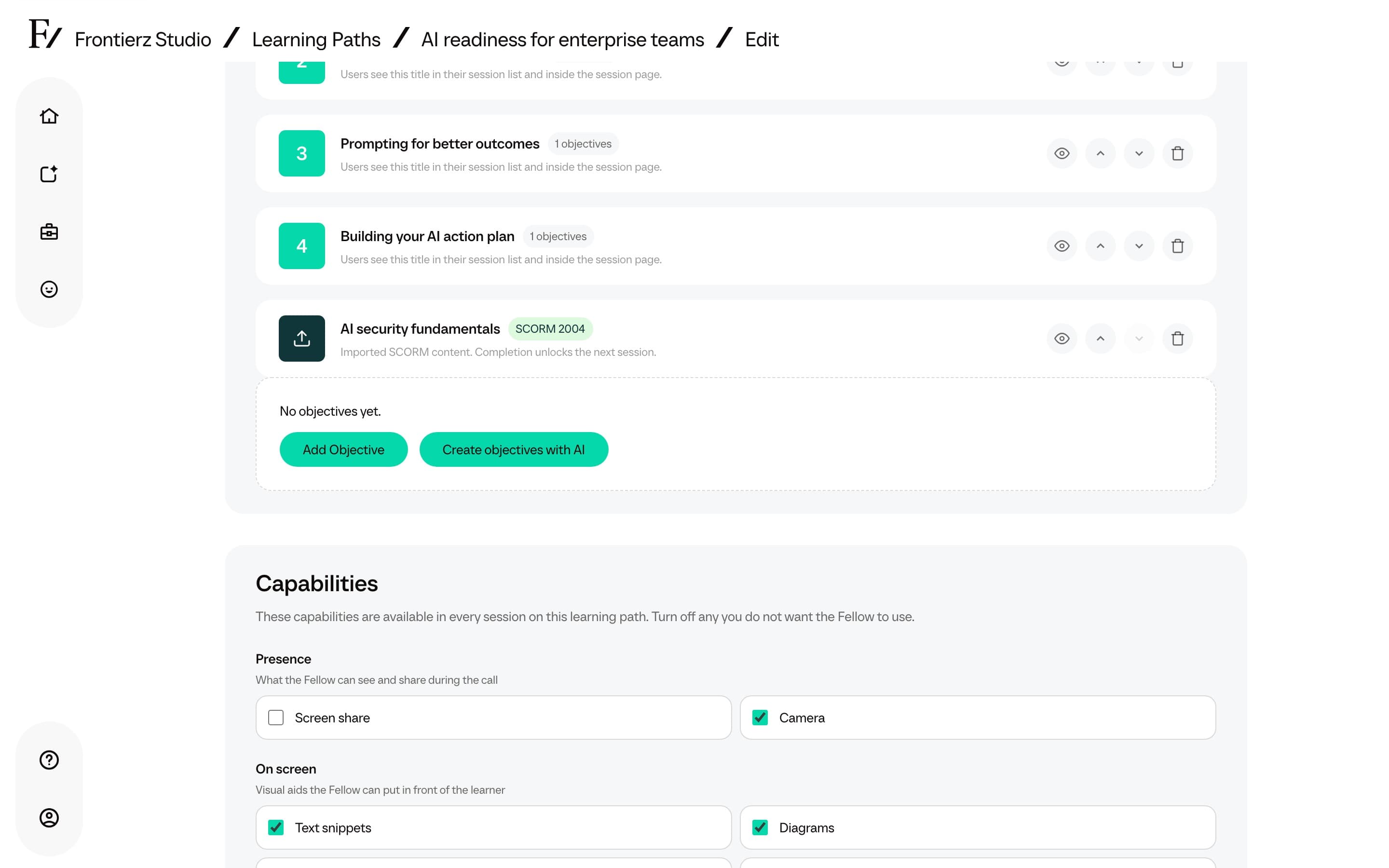Viewport: 1389px width, 868px height.
Task: Click the Frontierz F/ logo
Action: click(45, 34)
